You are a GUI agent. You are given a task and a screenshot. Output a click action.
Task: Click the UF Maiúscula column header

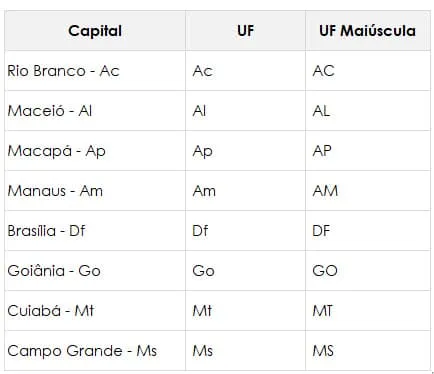point(368,31)
